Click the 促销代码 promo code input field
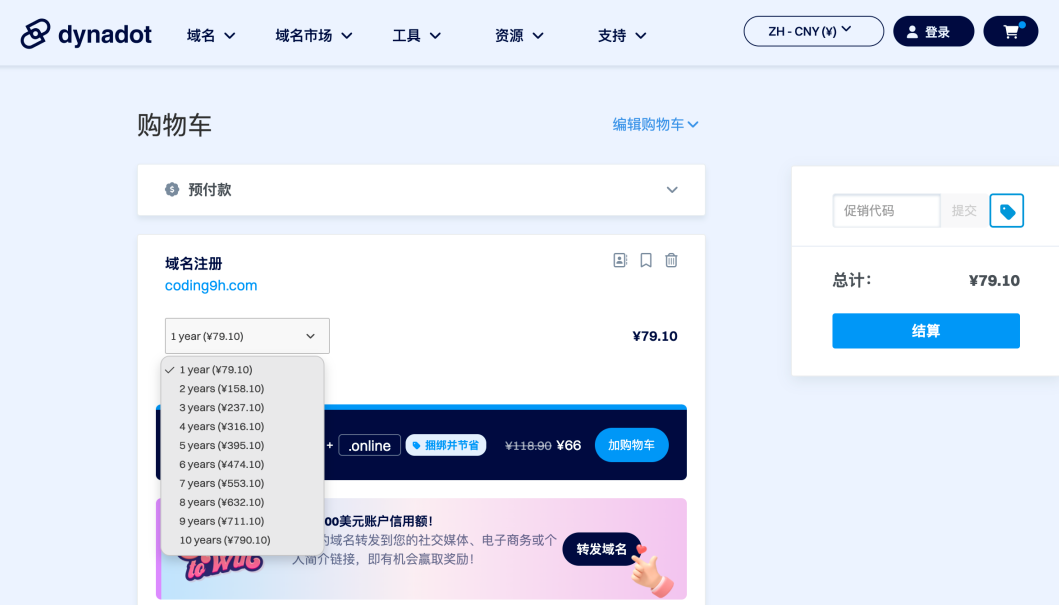Viewport: 1059px width, 605px height. pos(886,211)
